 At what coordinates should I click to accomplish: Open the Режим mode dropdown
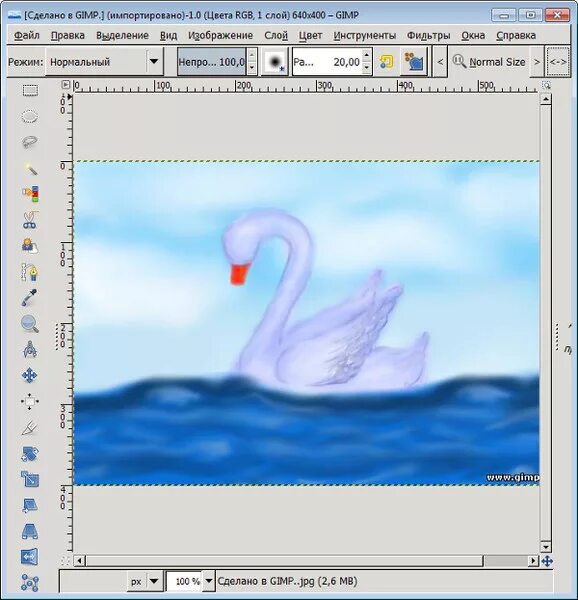coord(104,62)
